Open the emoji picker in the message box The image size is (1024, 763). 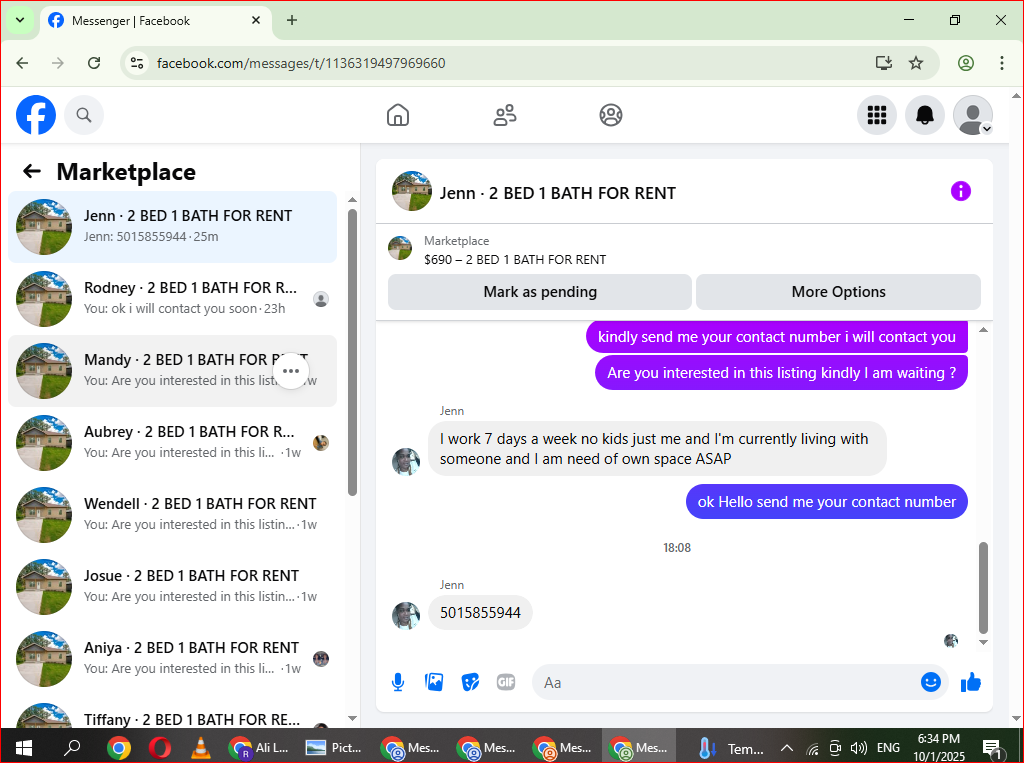[931, 682]
